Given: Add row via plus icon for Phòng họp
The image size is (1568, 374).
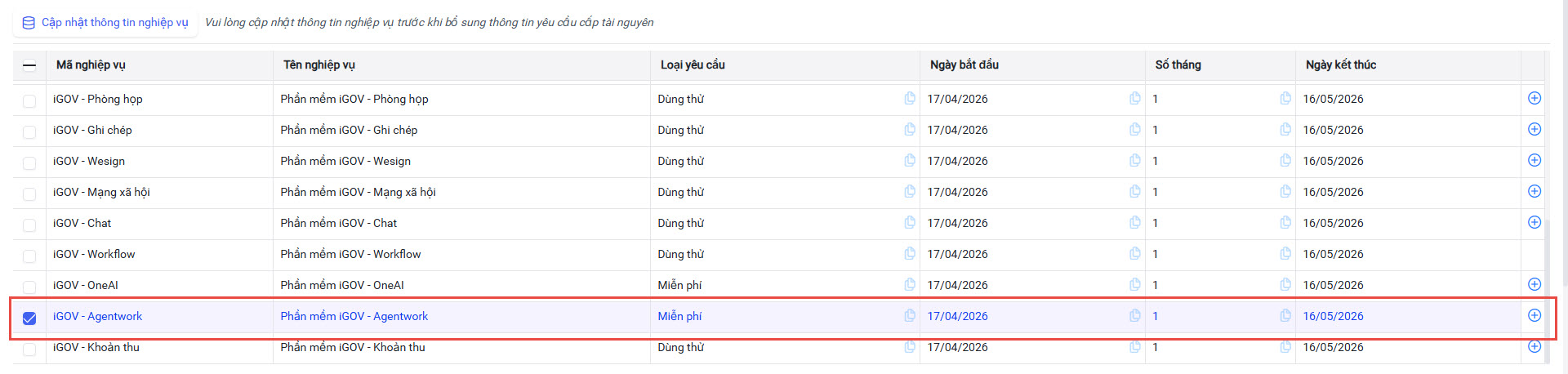Looking at the screenshot, I should 1535,98.
